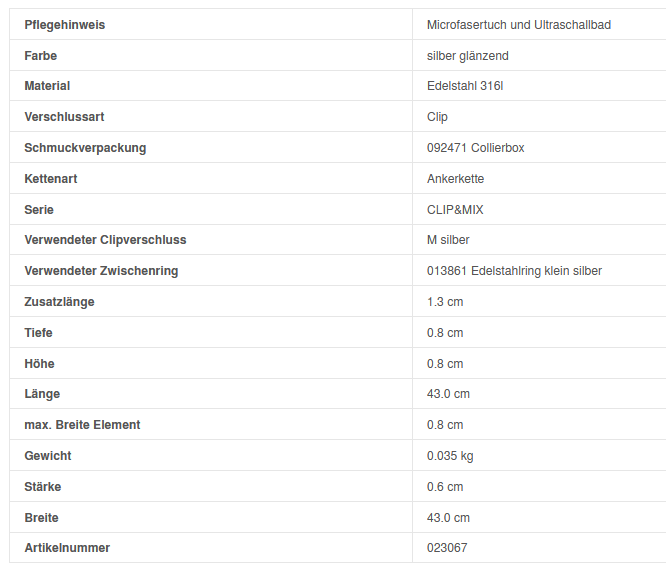Select the Gewicht value 0.035 kg
The width and height of the screenshot is (666, 571).
click(450, 456)
